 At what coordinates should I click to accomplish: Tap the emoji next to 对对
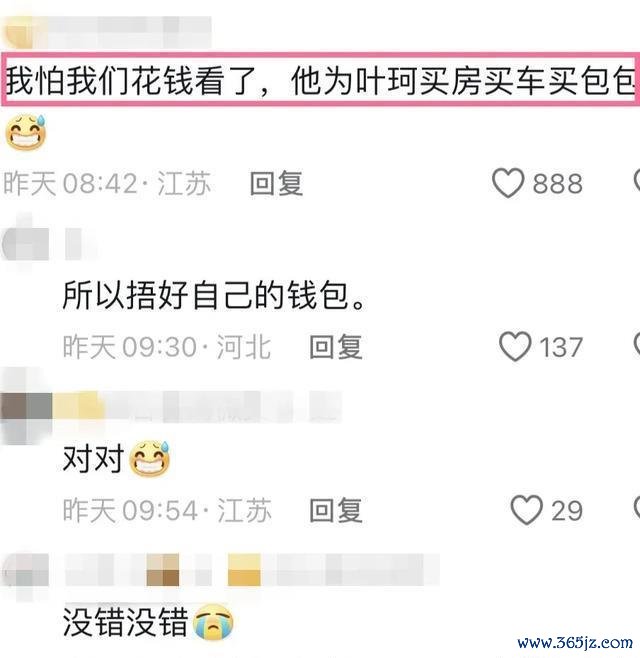coord(149,459)
